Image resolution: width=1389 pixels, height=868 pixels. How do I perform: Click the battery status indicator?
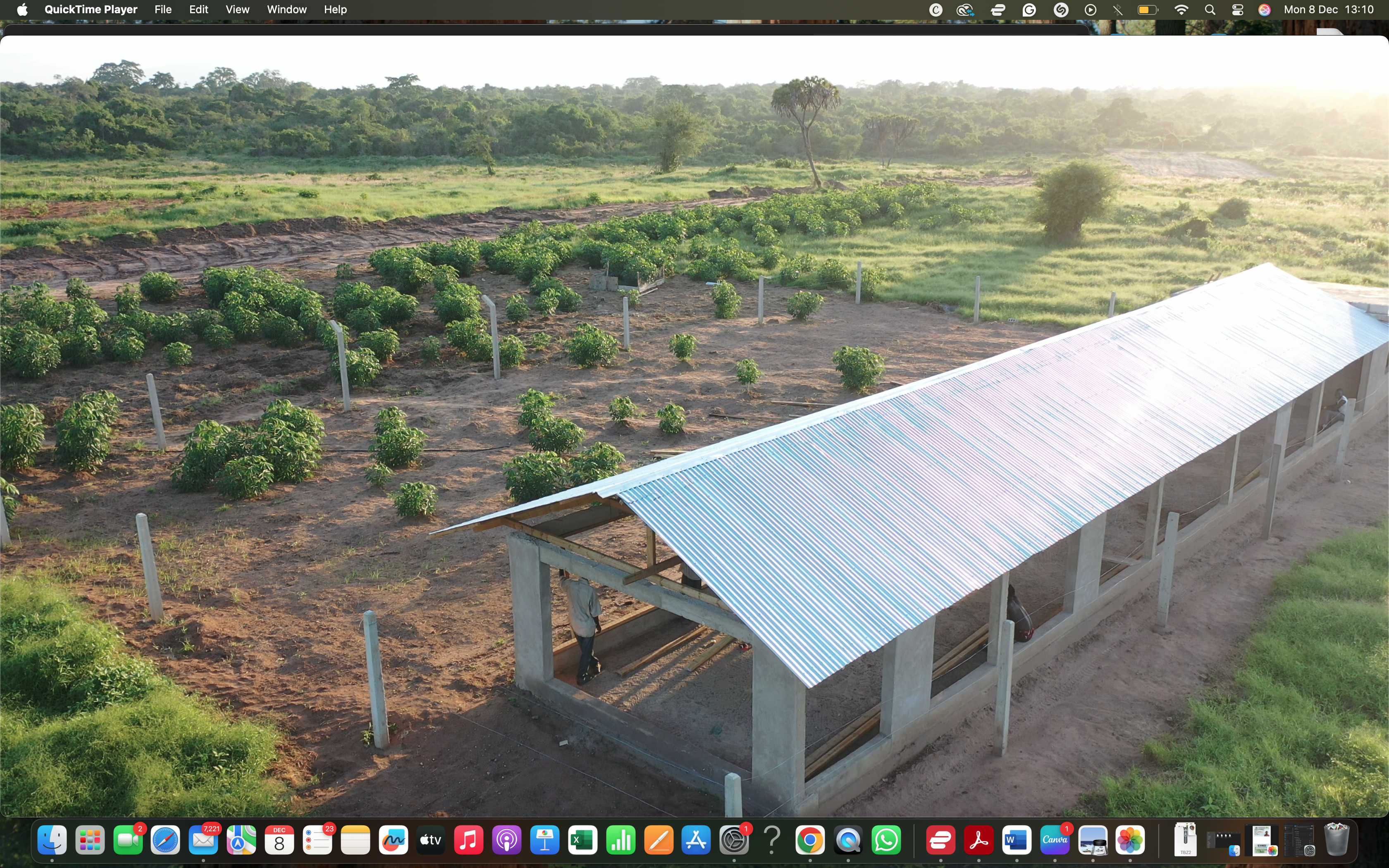pyautogui.click(x=1147, y=9)
